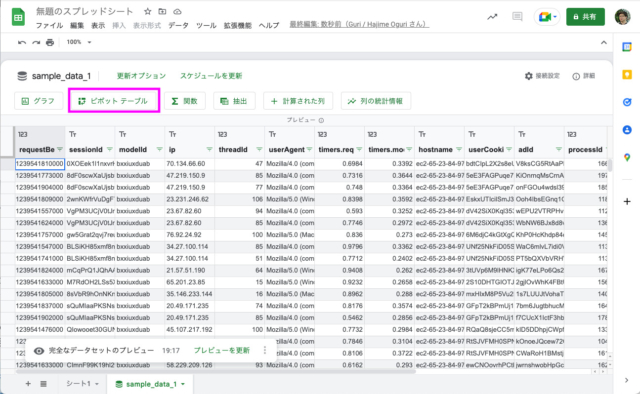Open the ツール menu

[x=206, y=25]
